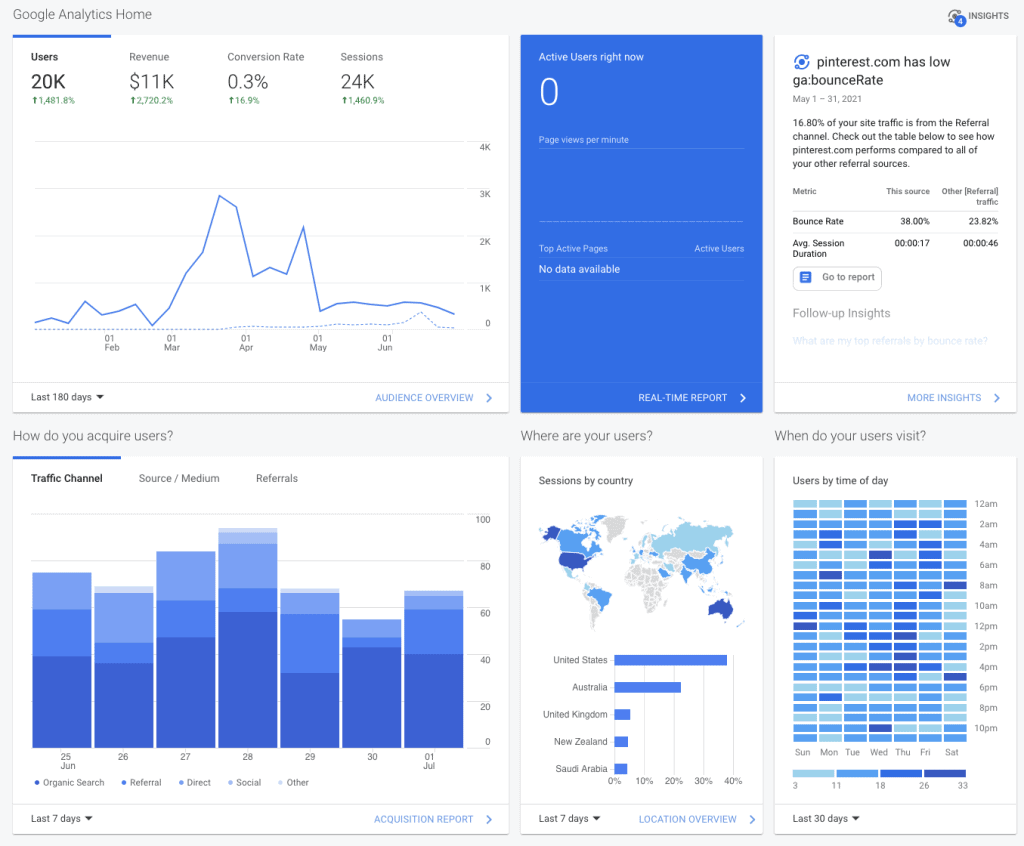Switch to the Referrals tab
The height and width of the screenshot is (846, 1024).
tap(276, 478)
